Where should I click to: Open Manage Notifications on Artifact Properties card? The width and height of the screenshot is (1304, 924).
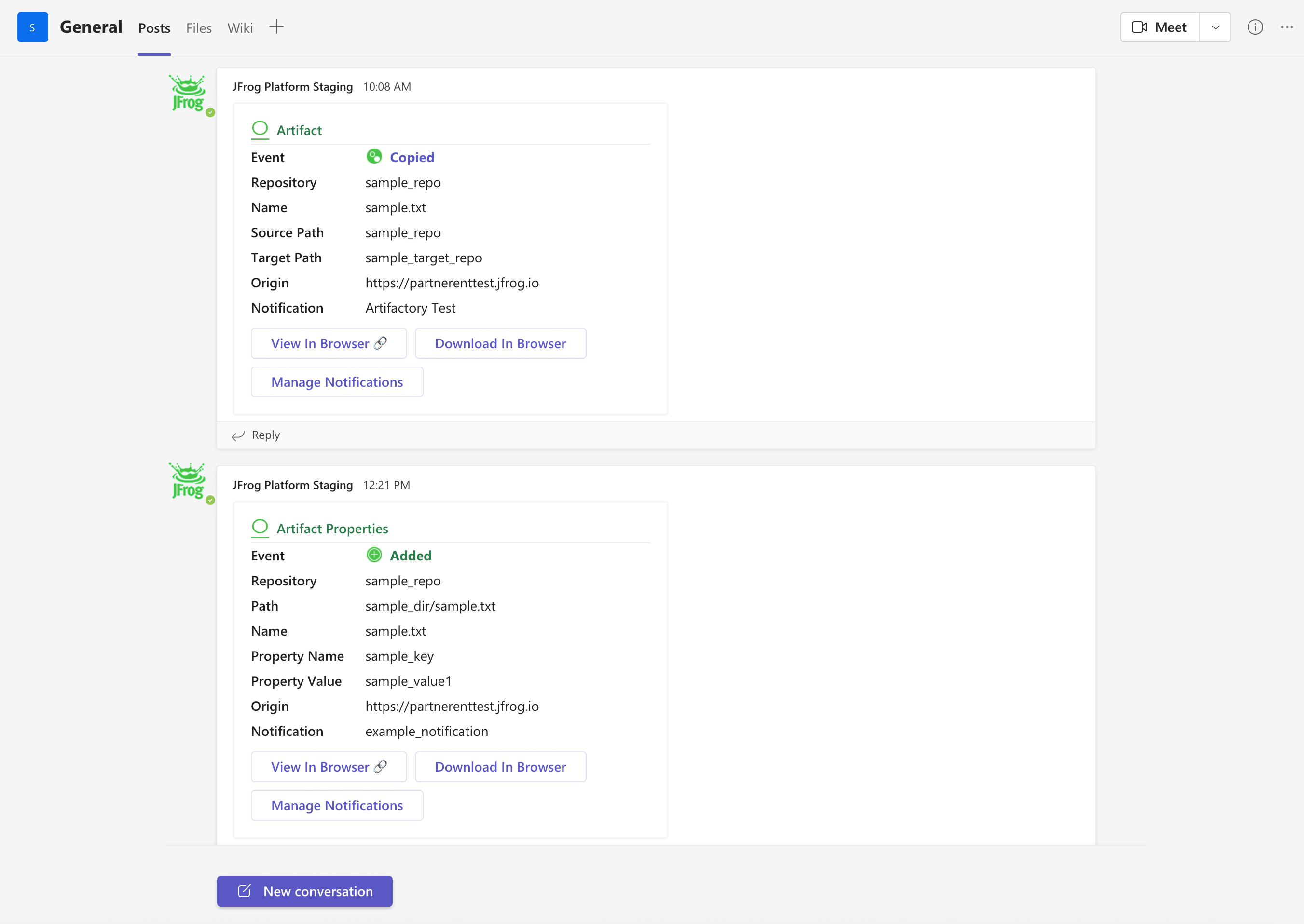point(337,805)
